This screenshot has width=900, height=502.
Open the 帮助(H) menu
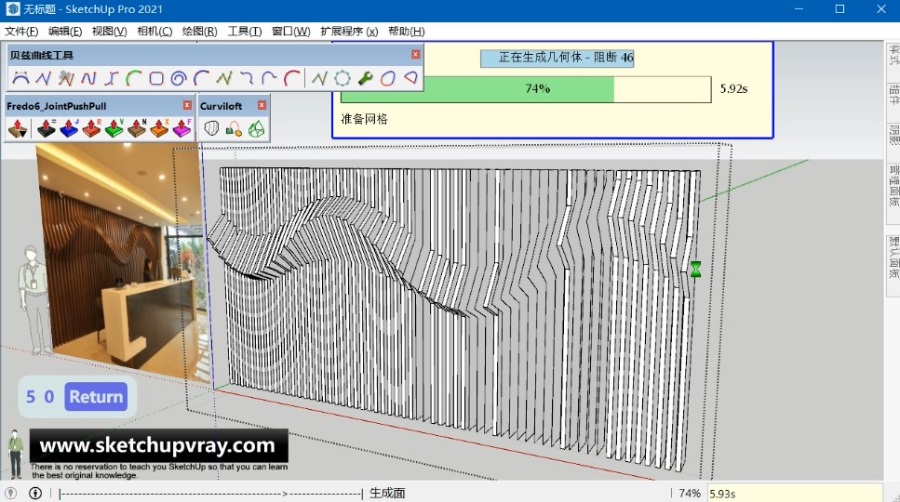point(406,32)
